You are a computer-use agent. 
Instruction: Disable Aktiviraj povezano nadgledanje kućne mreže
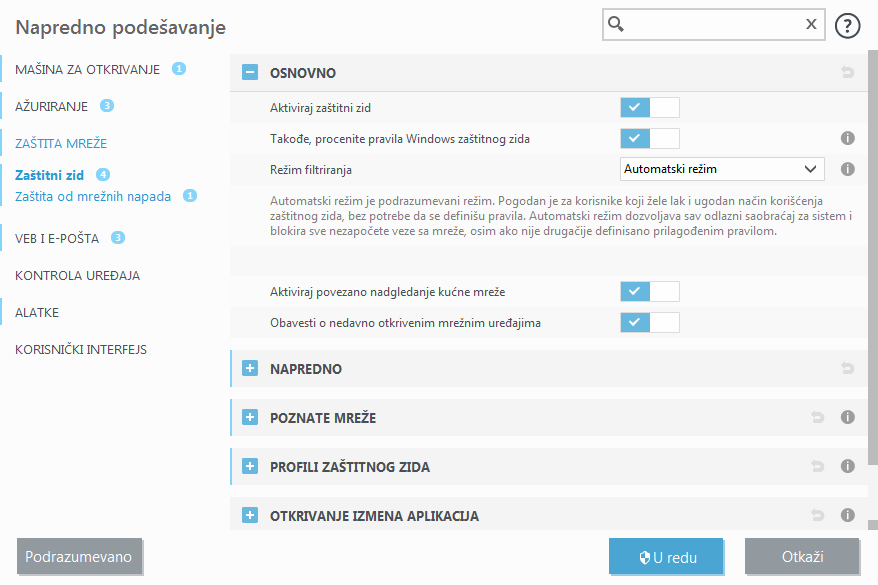click(649, 291)
